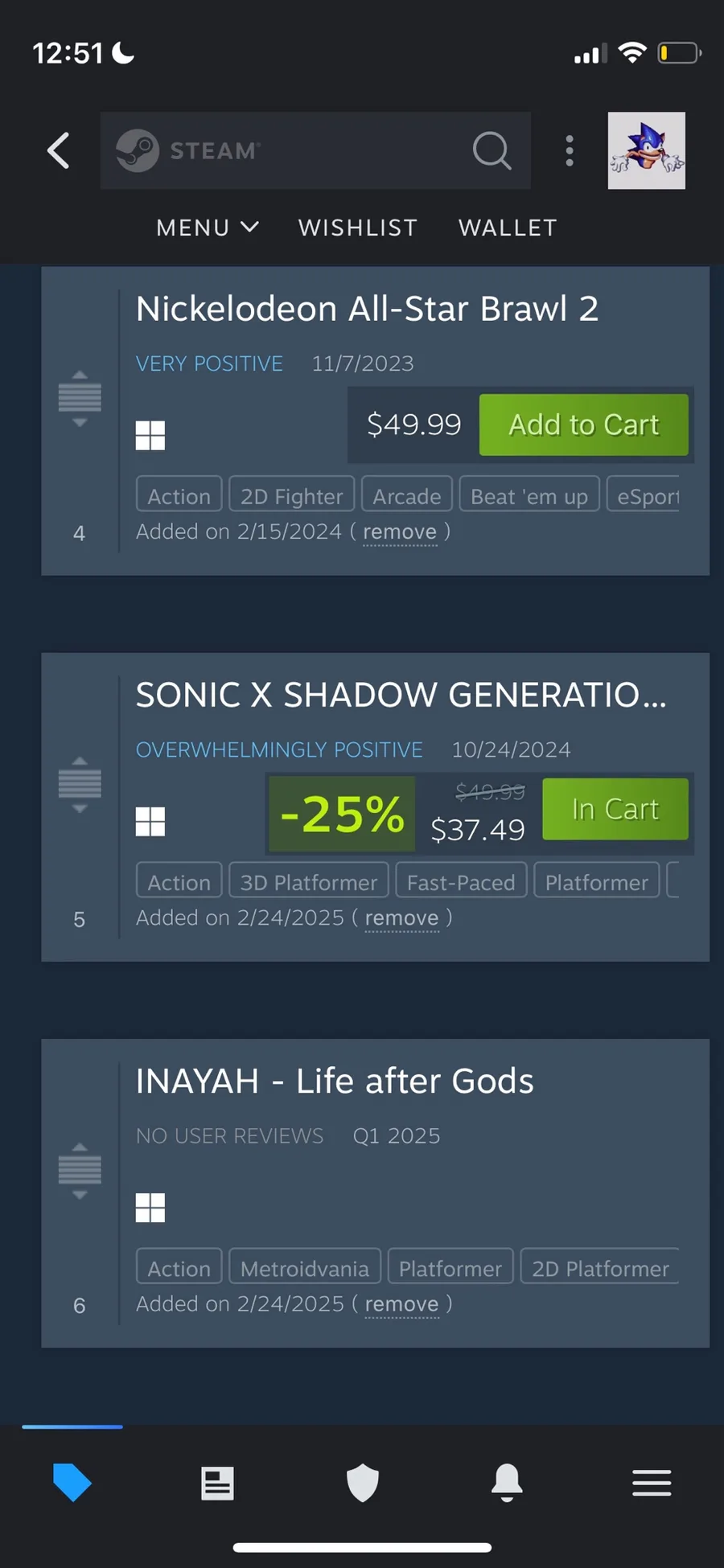Viewport: 724px width, 1568px height.
Task: Expand the MENU dropdown
Action: (x=208, y=228)
